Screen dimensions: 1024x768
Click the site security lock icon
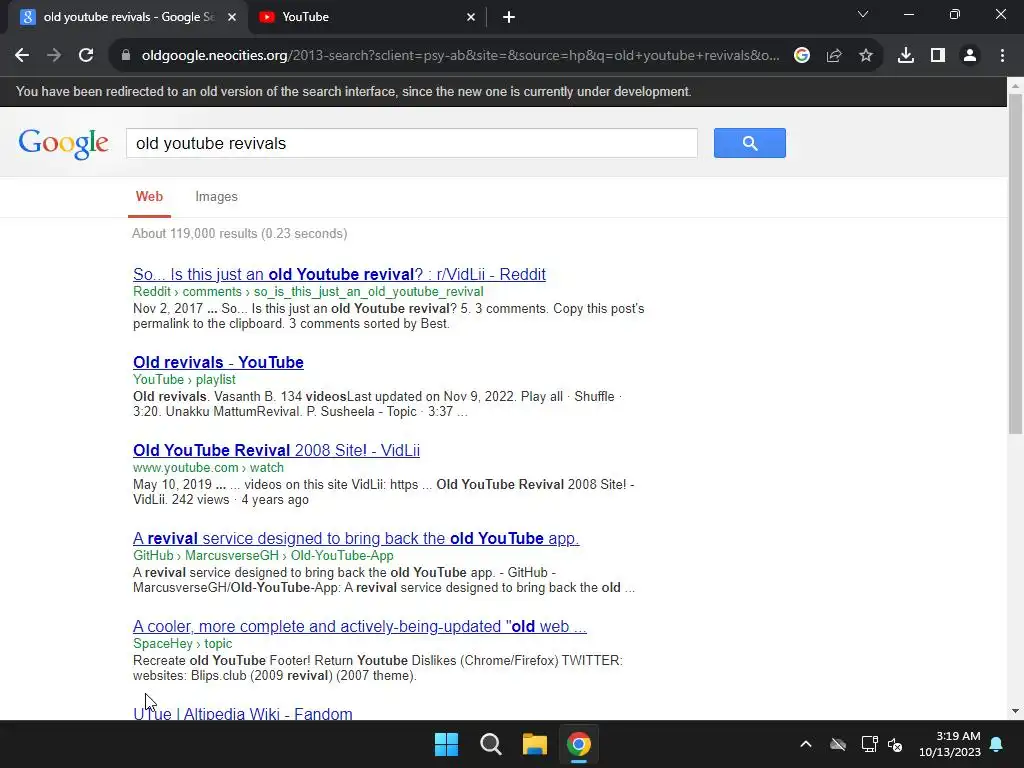126,56
